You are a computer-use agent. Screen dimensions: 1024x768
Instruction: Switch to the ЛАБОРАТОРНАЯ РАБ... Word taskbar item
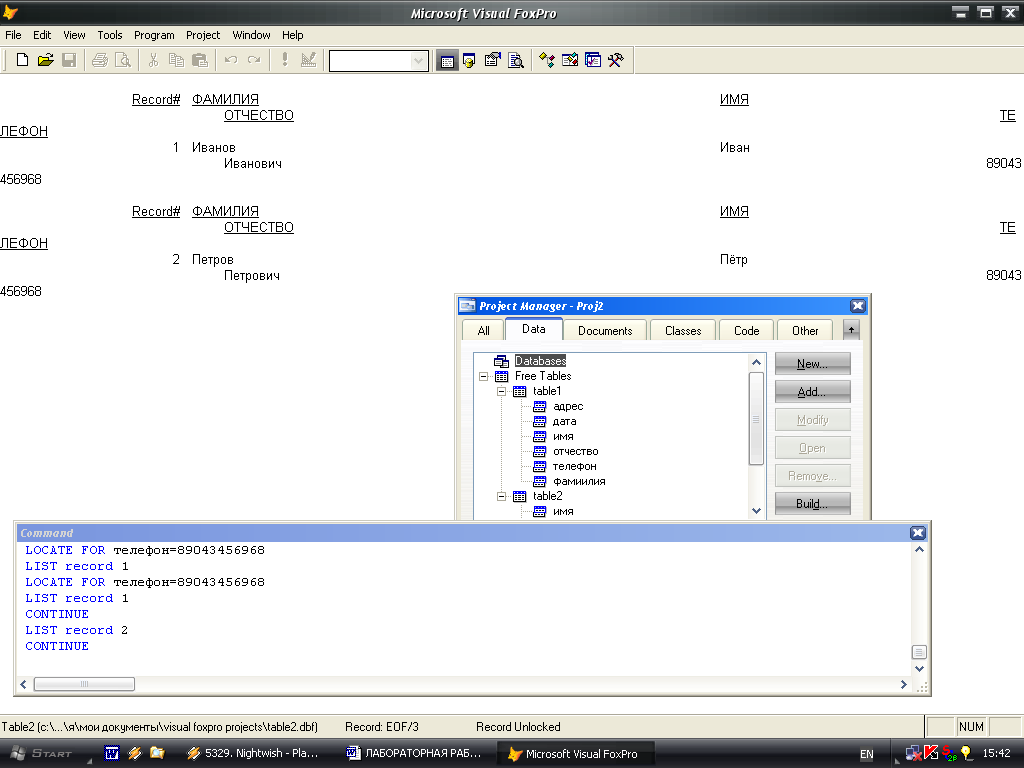[415, 753]
